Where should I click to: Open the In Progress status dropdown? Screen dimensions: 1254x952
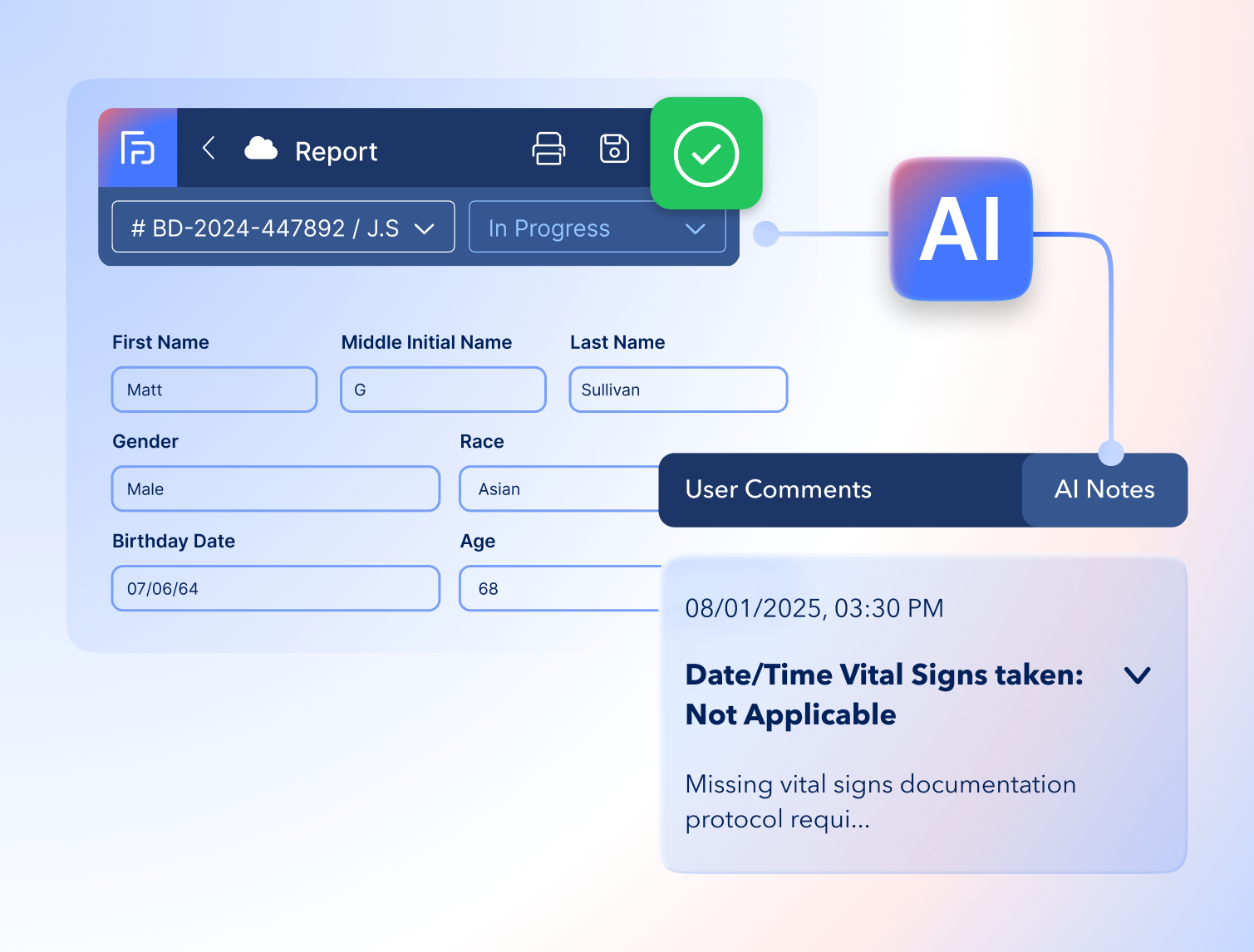[x=597, y=227]
